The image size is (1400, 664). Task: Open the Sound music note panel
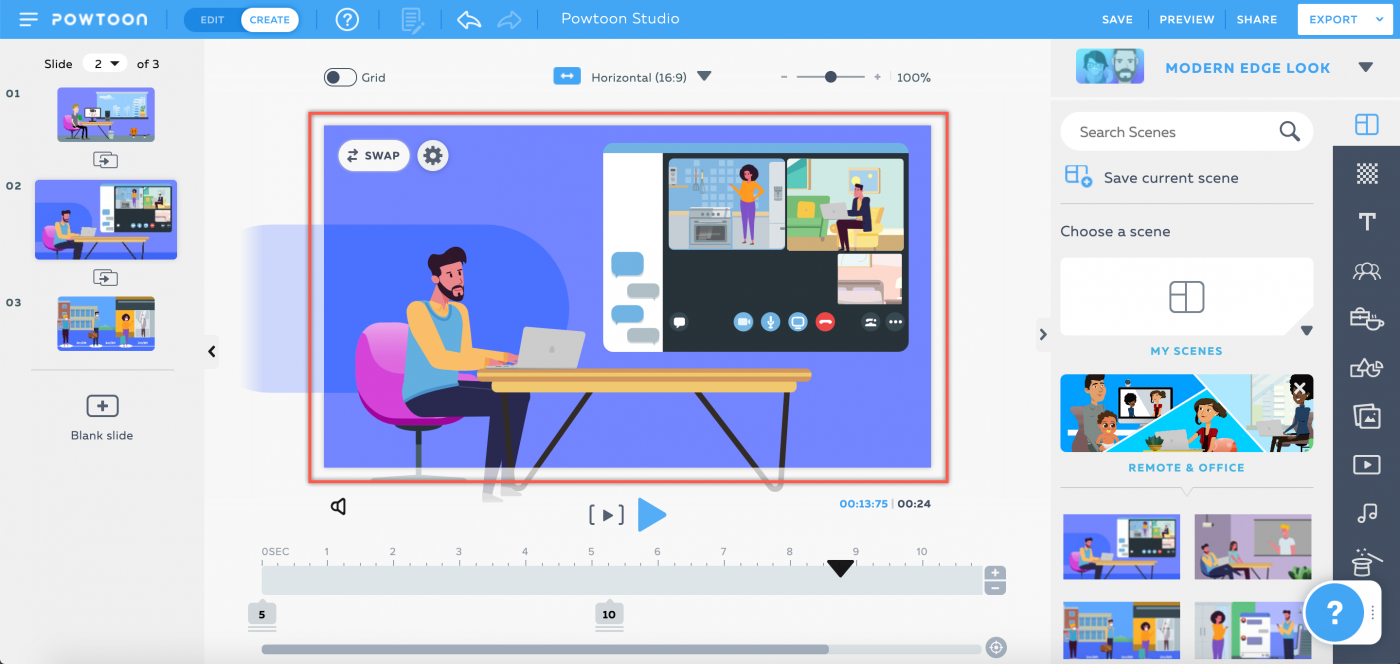1366,513
